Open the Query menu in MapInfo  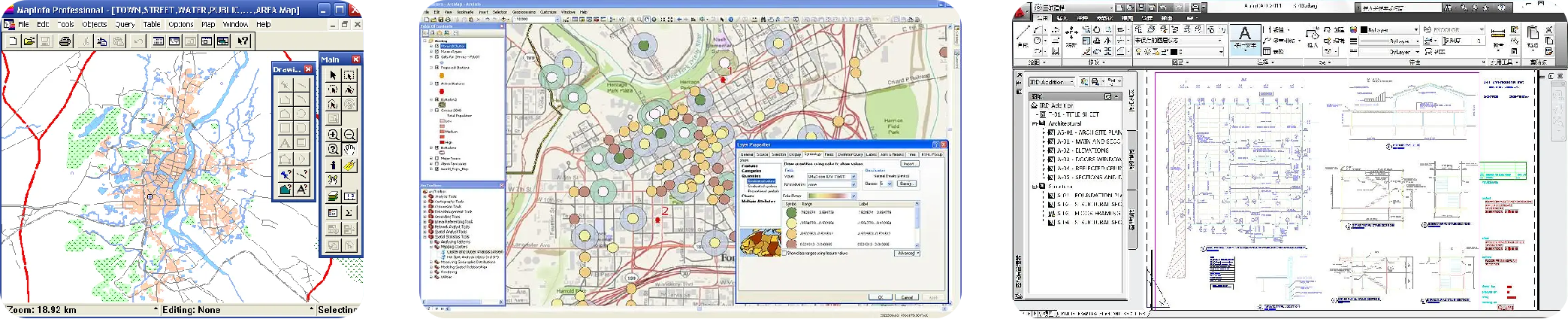coord(125,24)
